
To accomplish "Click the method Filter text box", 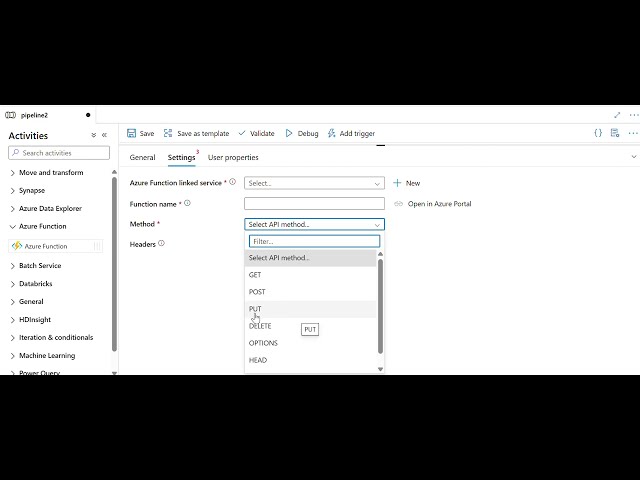I will click(x=314, y=241).
